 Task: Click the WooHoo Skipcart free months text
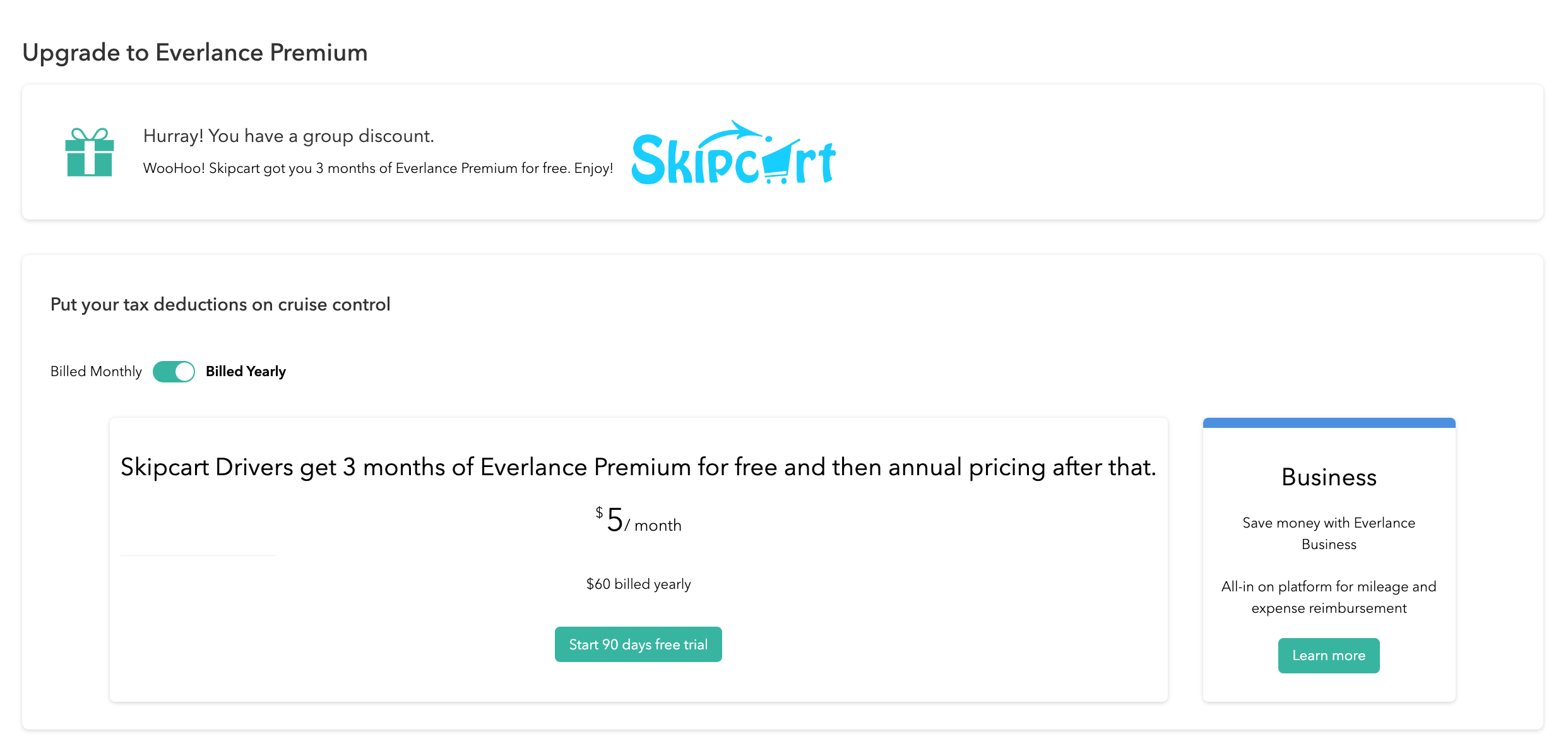coord(378,169)
